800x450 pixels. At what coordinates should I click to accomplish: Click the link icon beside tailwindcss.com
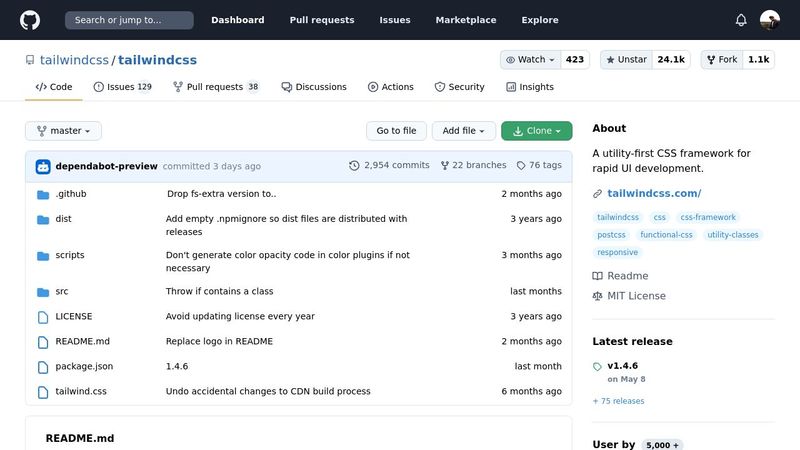point(597,193)
